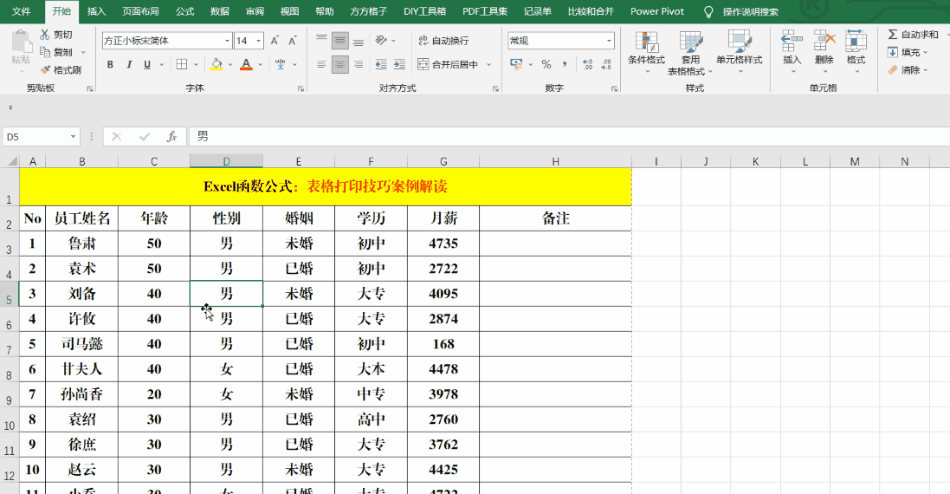Screen dimensions: 950x494
Task: Expand the Merge and Center dropdown arrow
Action: coord(489,64)
